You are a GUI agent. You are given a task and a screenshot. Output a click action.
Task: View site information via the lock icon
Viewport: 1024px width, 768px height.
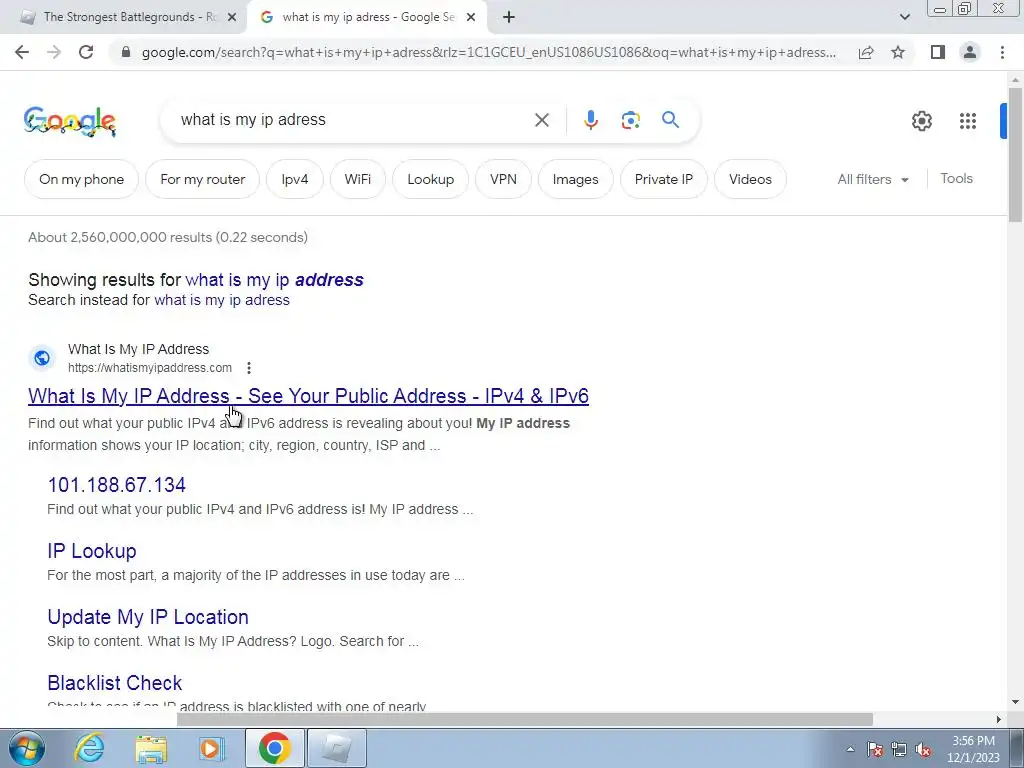[x=126, y=52]
